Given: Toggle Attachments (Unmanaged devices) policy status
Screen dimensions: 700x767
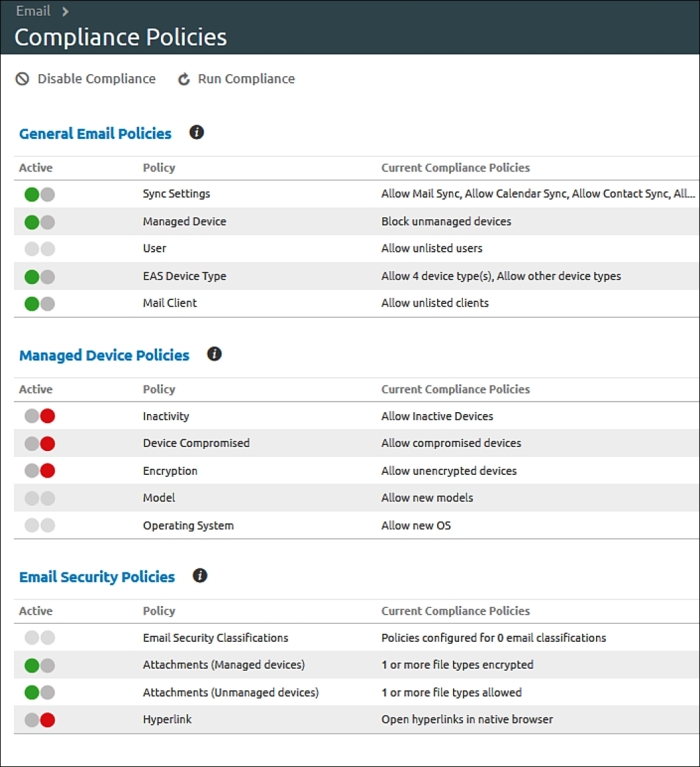Looking at the screenshot, I should pyautogui.click(x=40, y=693).
